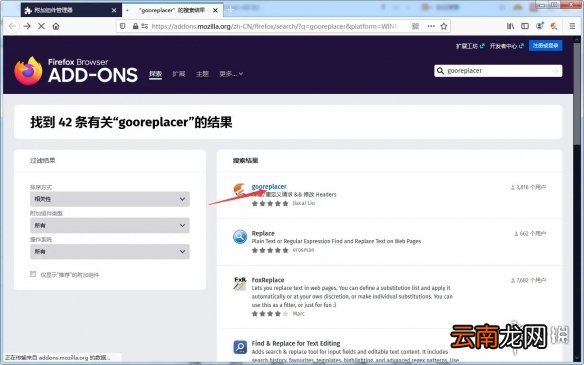Image resolution: width=584 pixels, height=365 pixels.
Task: Bookmark this page with the star
Action: click(444, 26)
